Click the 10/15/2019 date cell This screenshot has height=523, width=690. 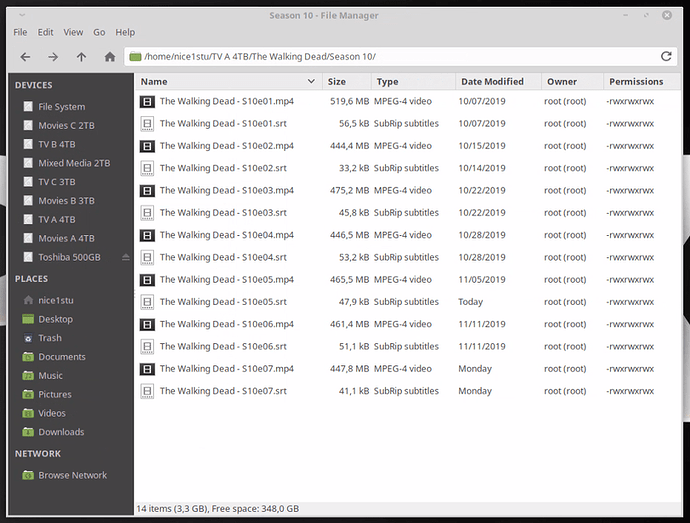tap(482, 146)
